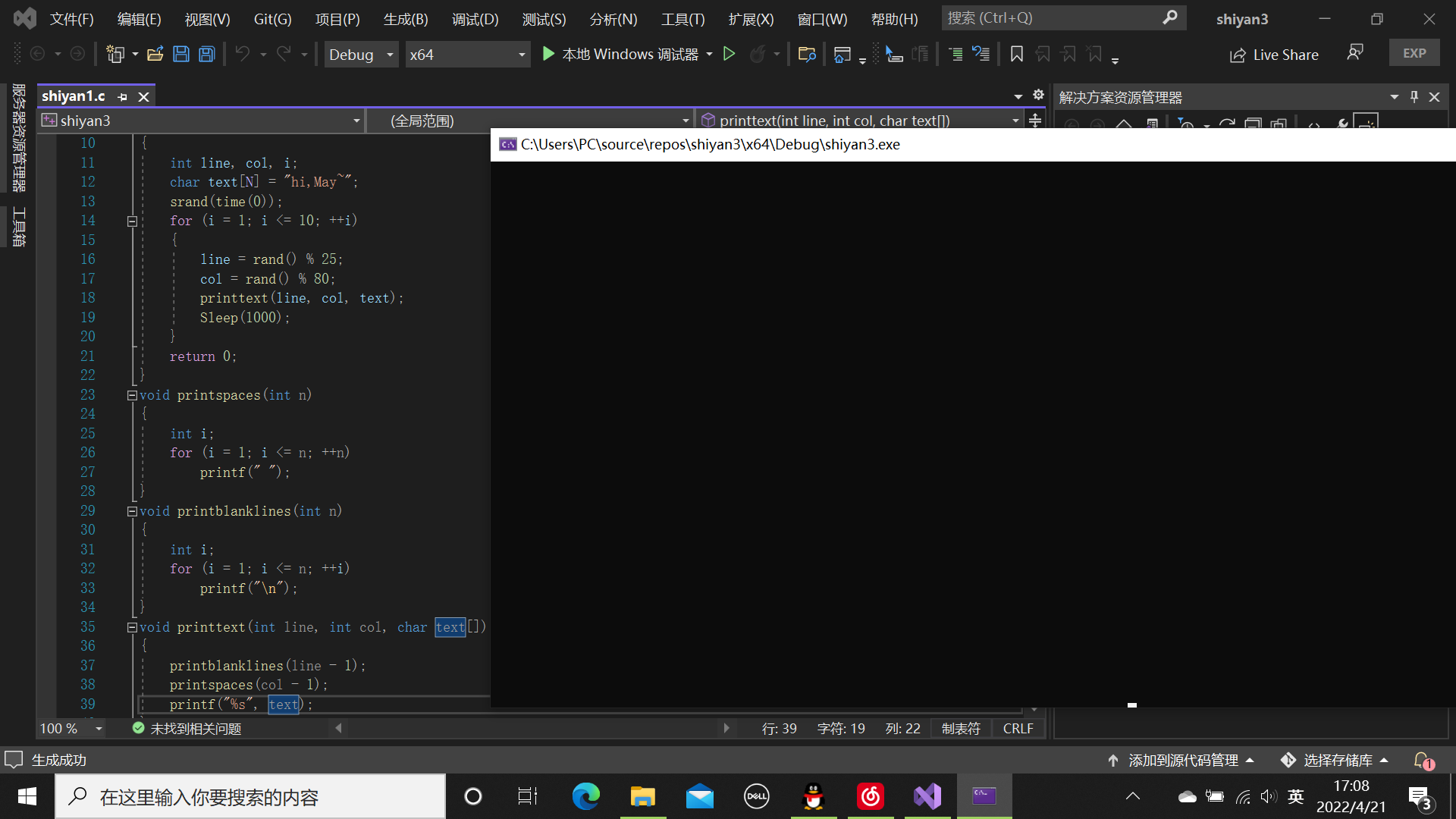Click 本地 Windows 调试器 run button
This screenshot has width=1456, height=819.
(x=620, y=54)
